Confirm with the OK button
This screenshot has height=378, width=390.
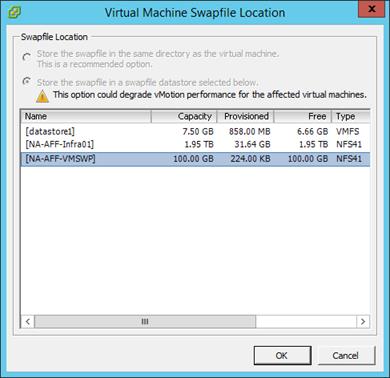pyautogui.click(x=282, y=355)
